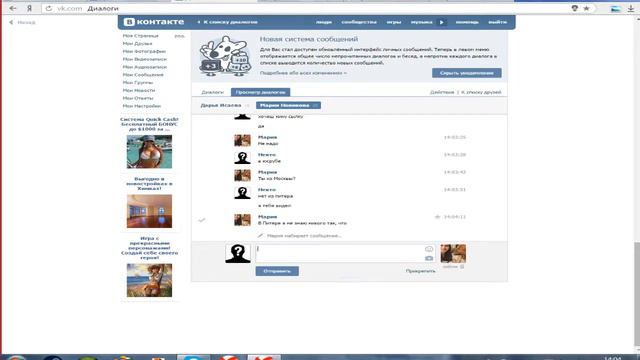Click the Quick Cash ad thumbnail image

coord(149,151)
